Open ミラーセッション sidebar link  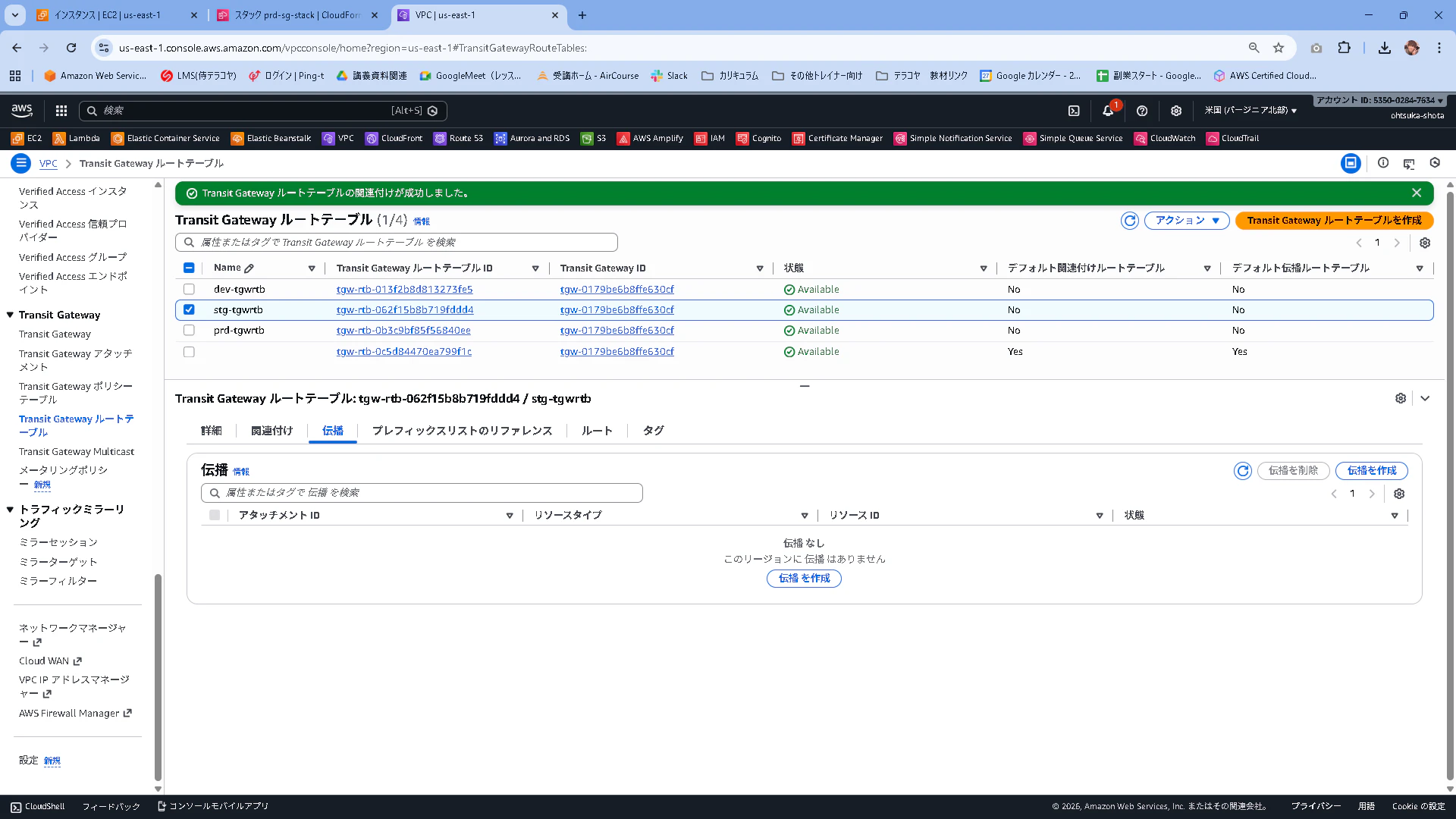58,543
